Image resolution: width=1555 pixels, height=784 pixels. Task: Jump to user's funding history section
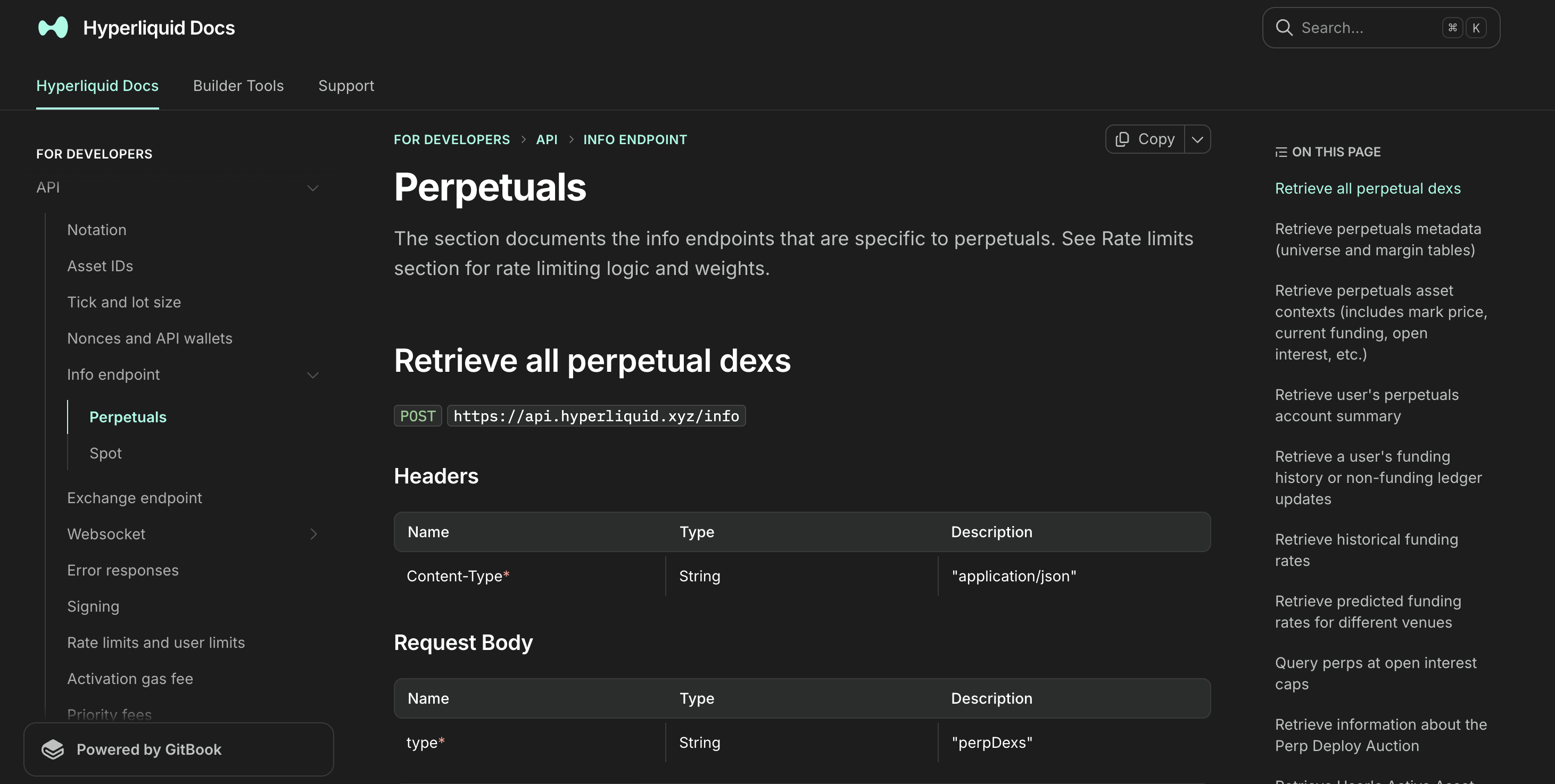1378,478
